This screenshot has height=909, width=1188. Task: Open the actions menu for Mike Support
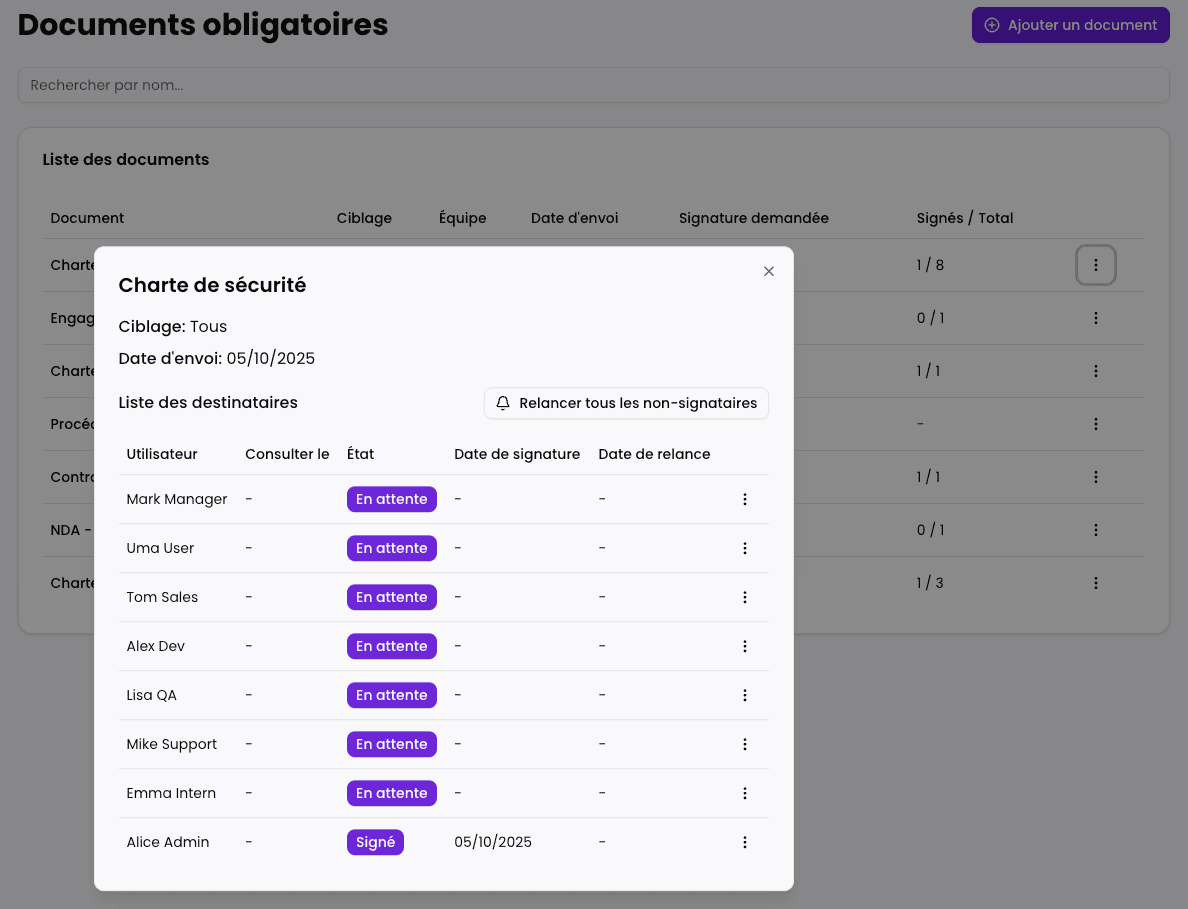(745, 744)
